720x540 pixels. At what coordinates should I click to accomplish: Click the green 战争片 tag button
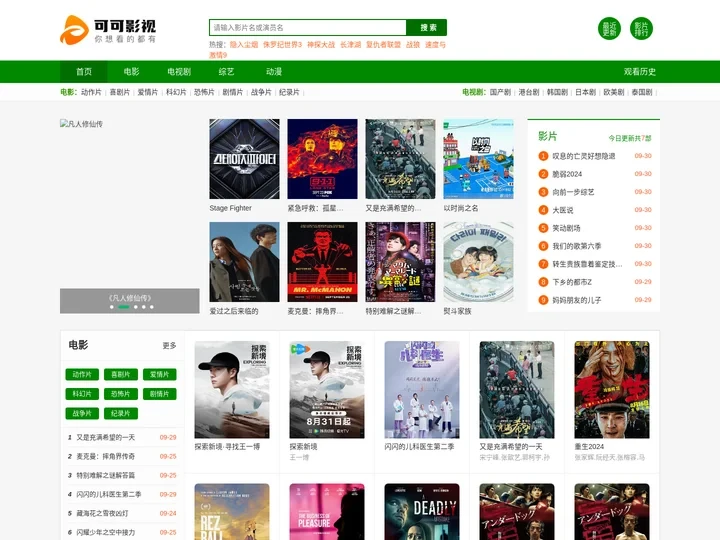click(x=82, y=413)
